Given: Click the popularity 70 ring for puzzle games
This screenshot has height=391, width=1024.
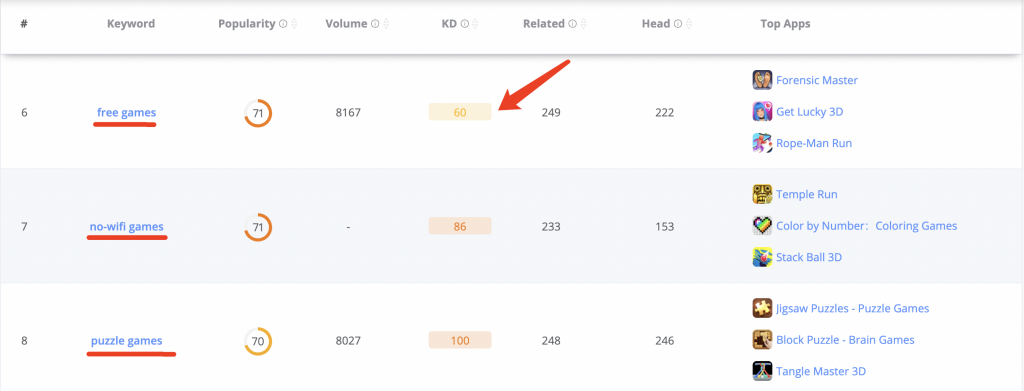Looking at the screenshot, I should [x=258, y=341].
